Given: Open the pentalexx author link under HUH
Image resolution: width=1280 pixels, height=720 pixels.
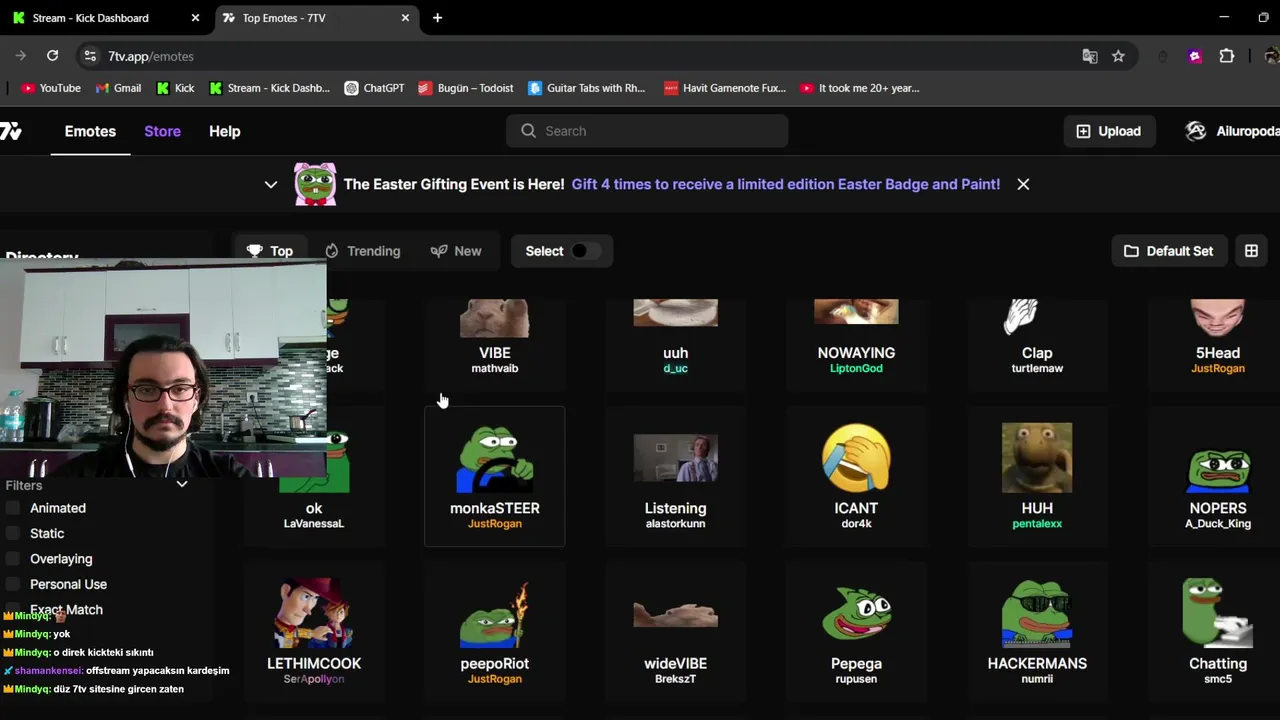Looking at the screenshot, I should pyautogui.click(x=1037, y=524).
